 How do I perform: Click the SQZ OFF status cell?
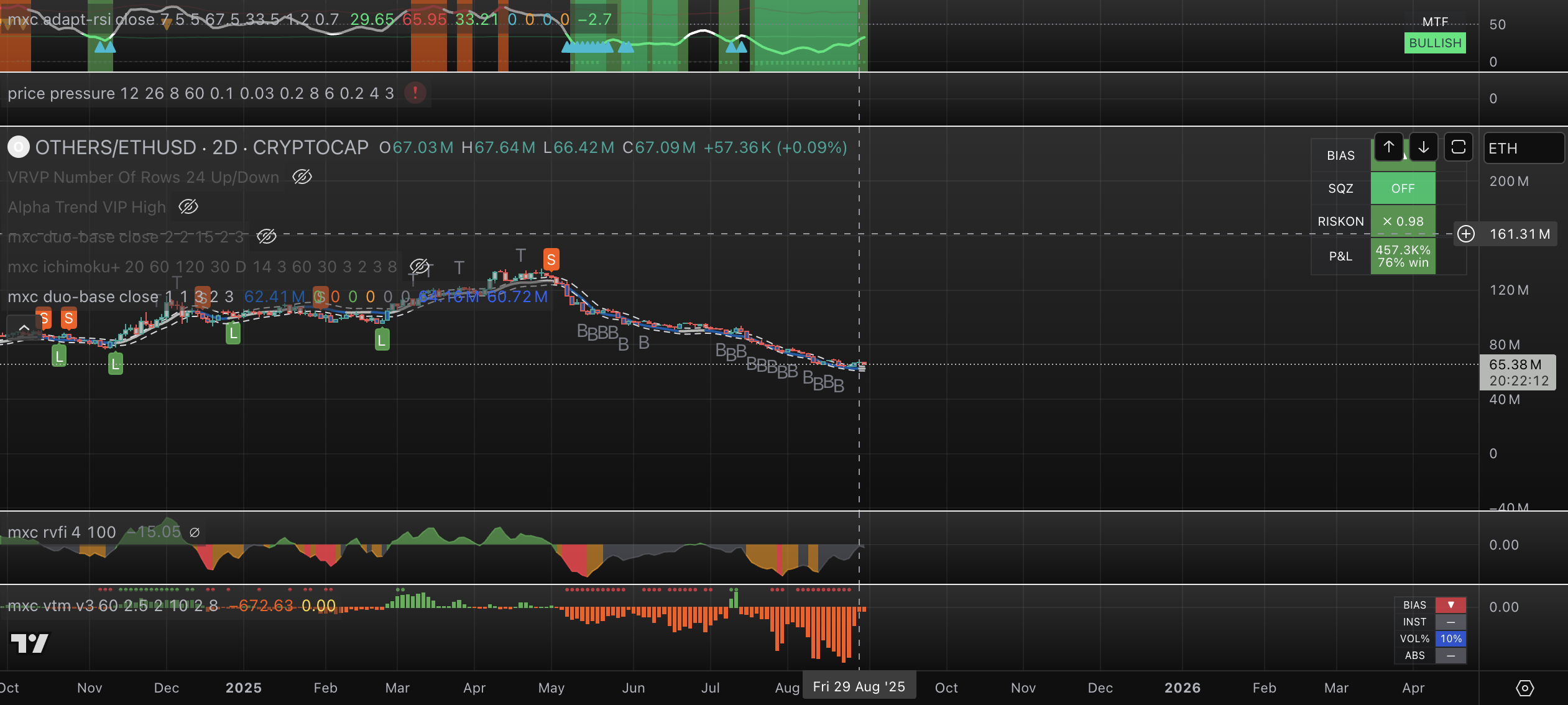pyautogui.click(x=1403, y=188)
